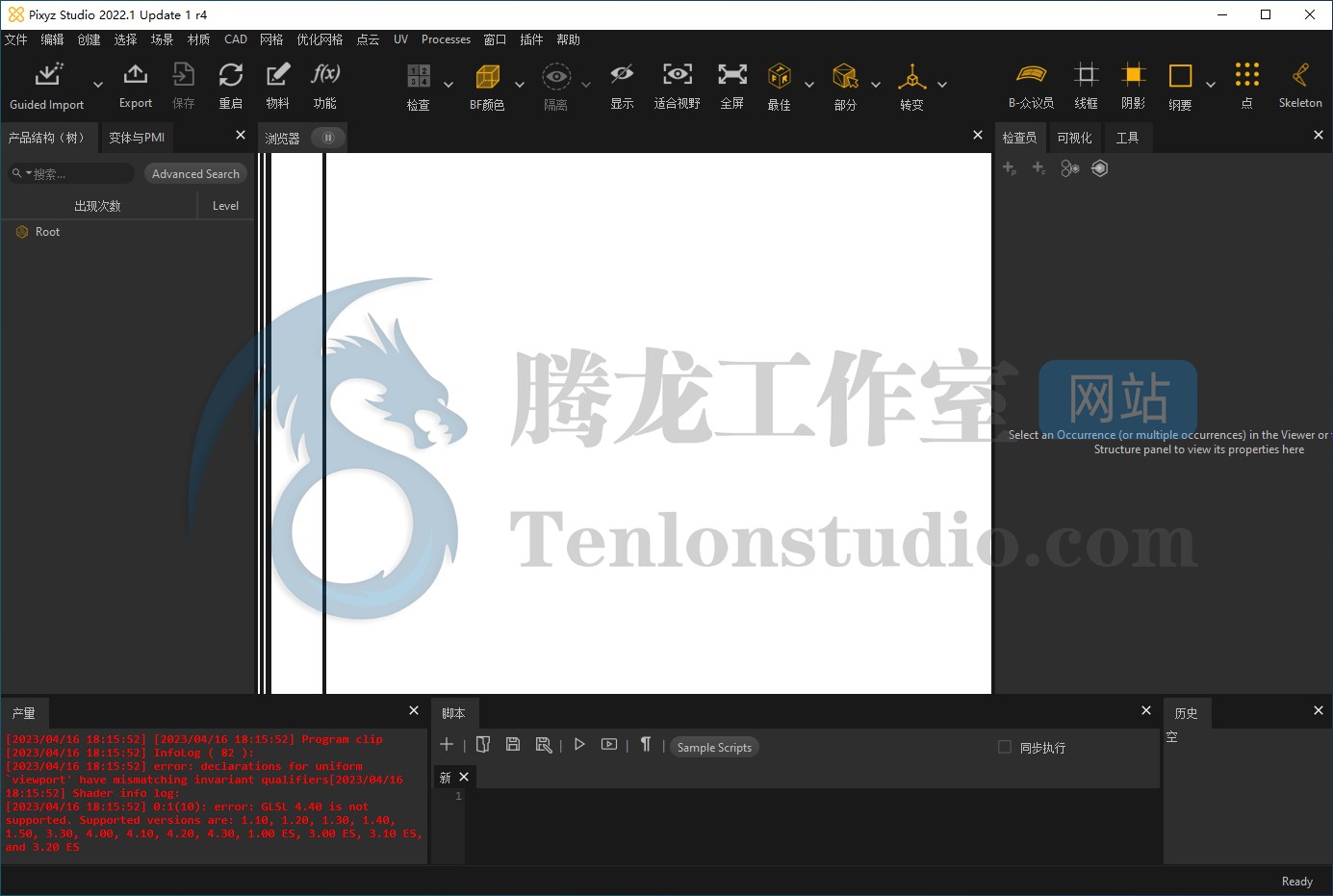Viewport: 1333px width, 896px height.
Task: Expand the 检查 dropdown arrow
Action: (x=449, y=85)
